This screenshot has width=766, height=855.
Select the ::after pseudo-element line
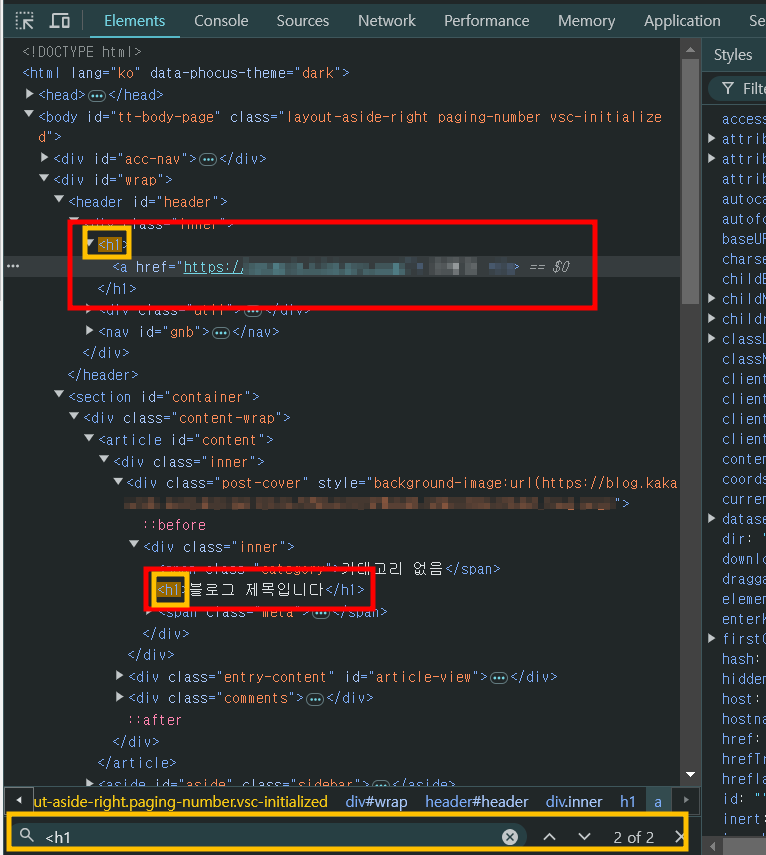155,720
